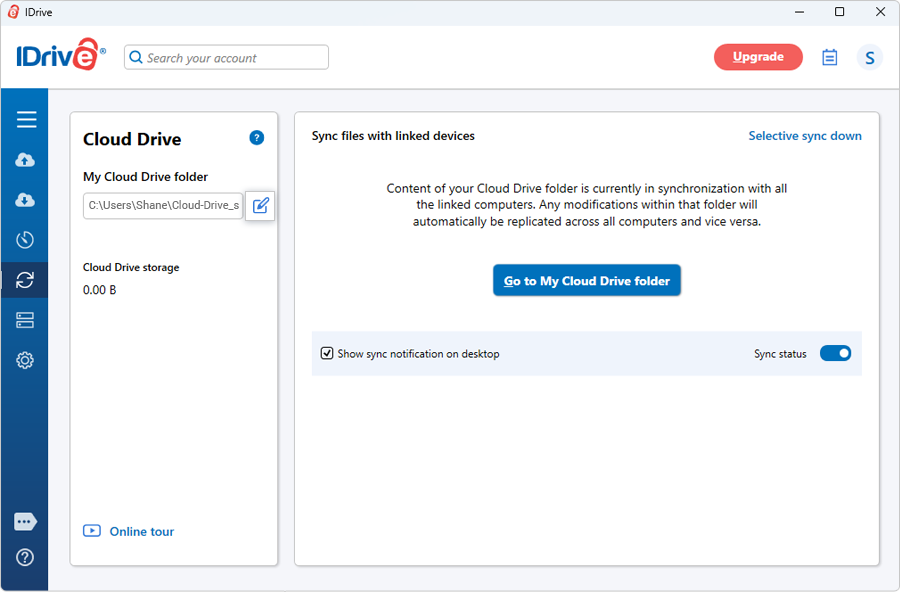The image size is (900, 592).
Task: Select the Restore icon in the sidebar
Action: point(26,199)
